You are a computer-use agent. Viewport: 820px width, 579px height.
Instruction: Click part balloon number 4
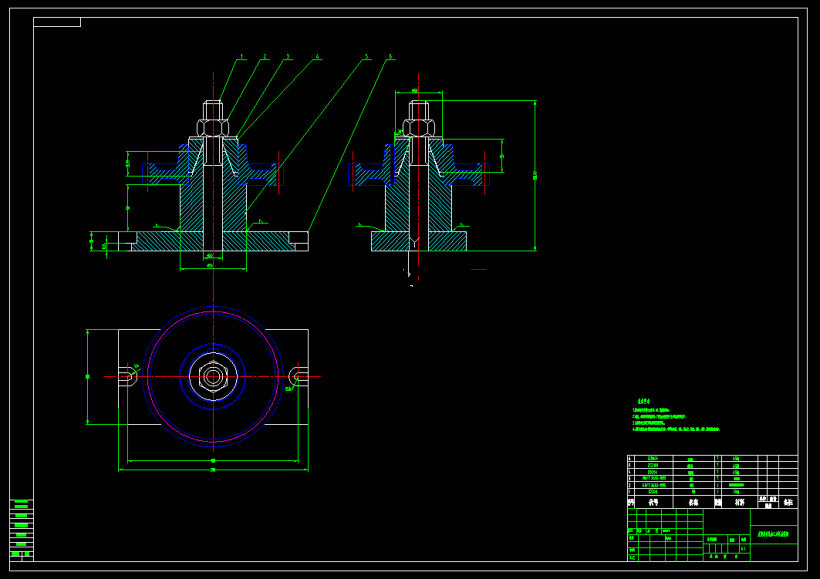pos(317,56)
